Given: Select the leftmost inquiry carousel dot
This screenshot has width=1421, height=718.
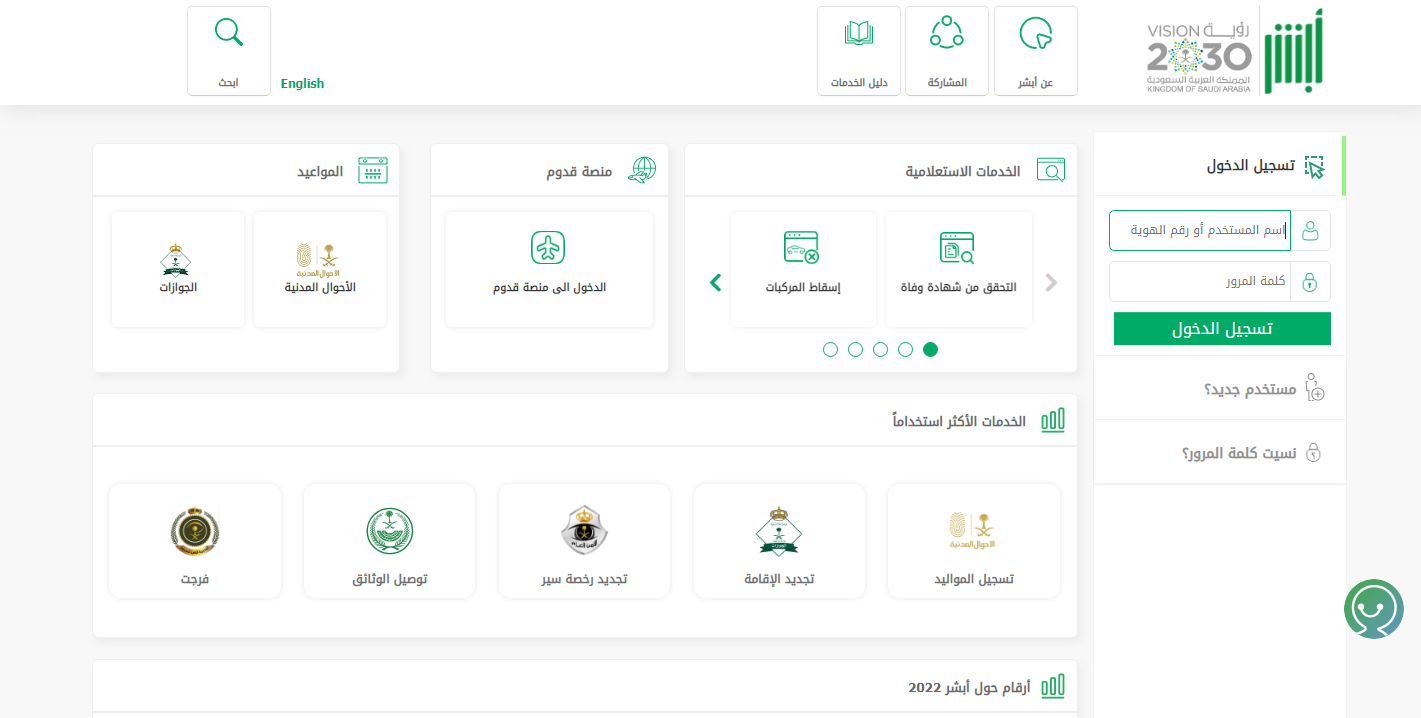Looking at the screenshot, I should [x=830, y=349].
